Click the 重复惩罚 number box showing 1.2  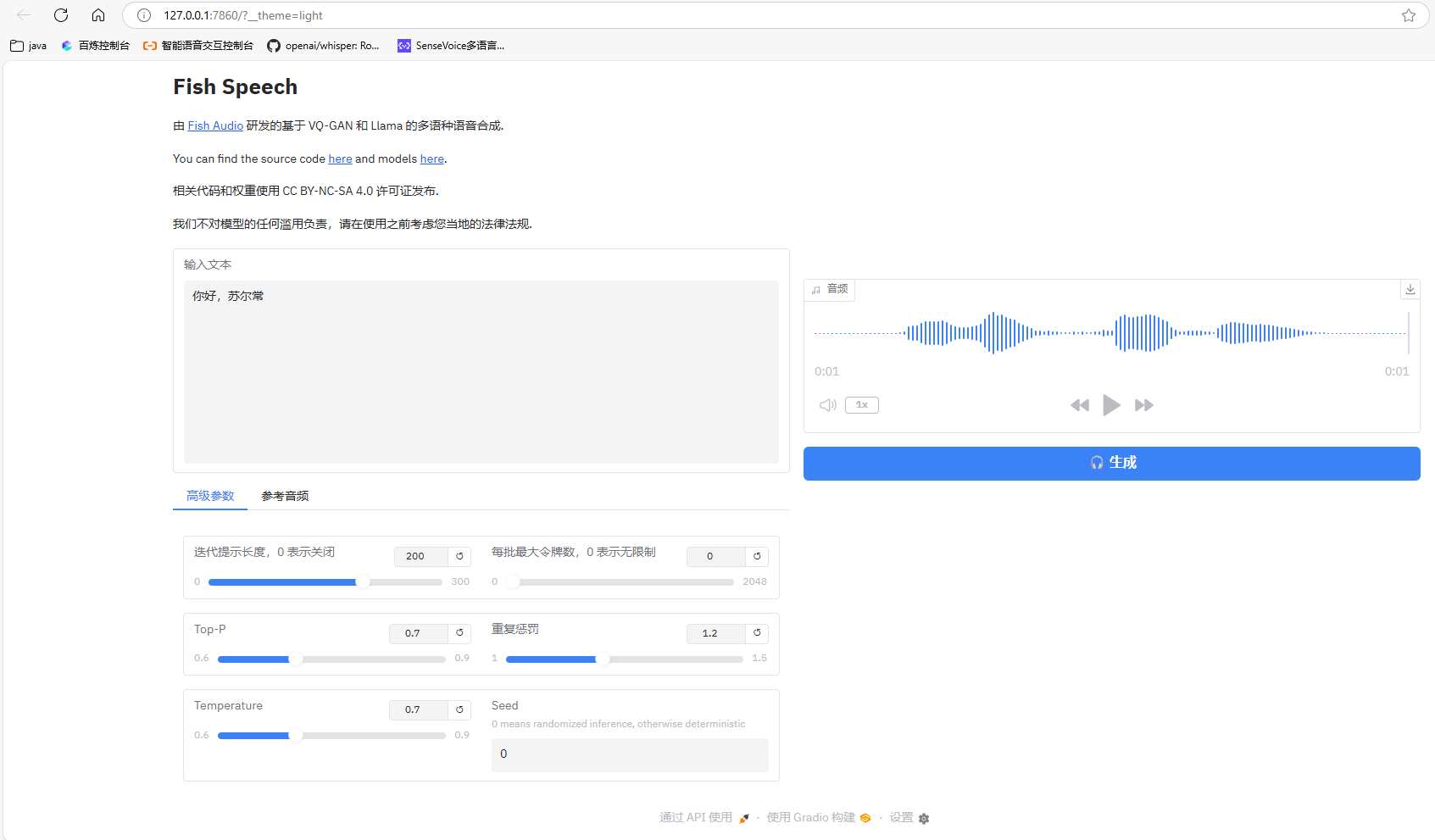[716, 633]
